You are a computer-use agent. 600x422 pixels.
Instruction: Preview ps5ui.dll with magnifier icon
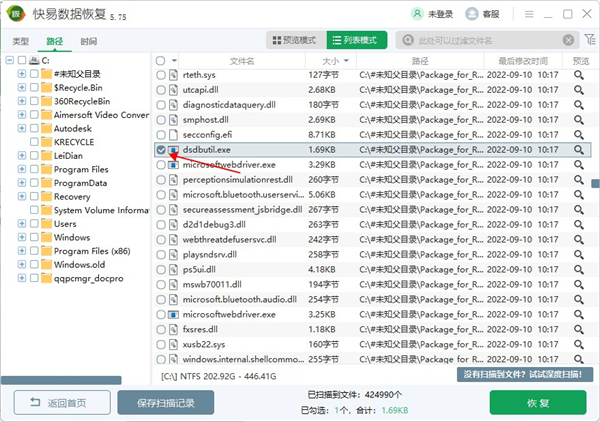pos(579,270)
